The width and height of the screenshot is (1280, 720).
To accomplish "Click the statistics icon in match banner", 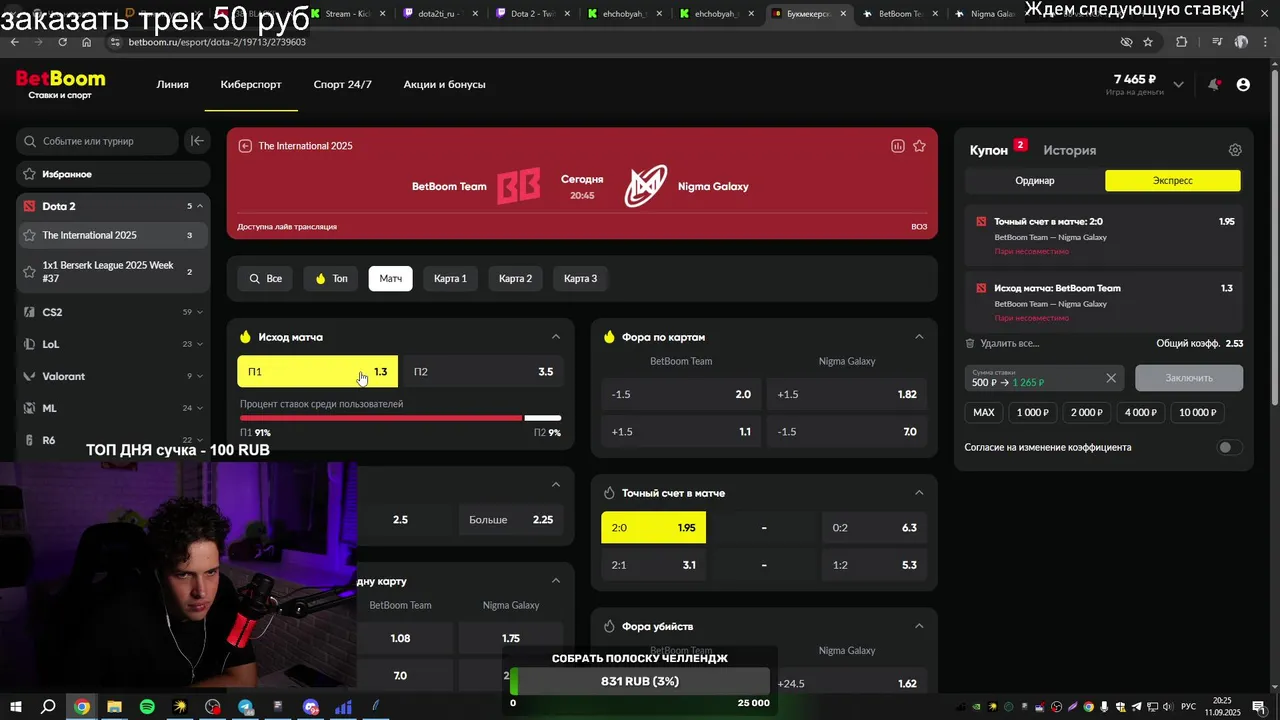I will coord(898,146).
